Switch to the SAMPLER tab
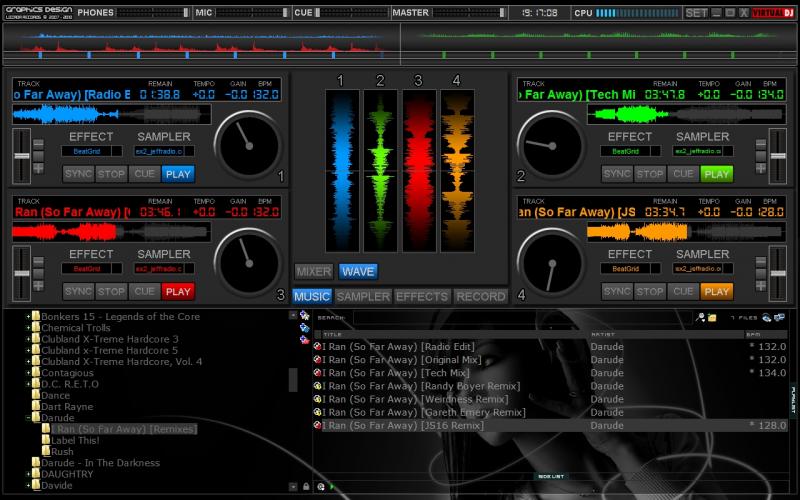Viewport: 800px width, 500px height. pyautogui.click(x=363, y=296)
